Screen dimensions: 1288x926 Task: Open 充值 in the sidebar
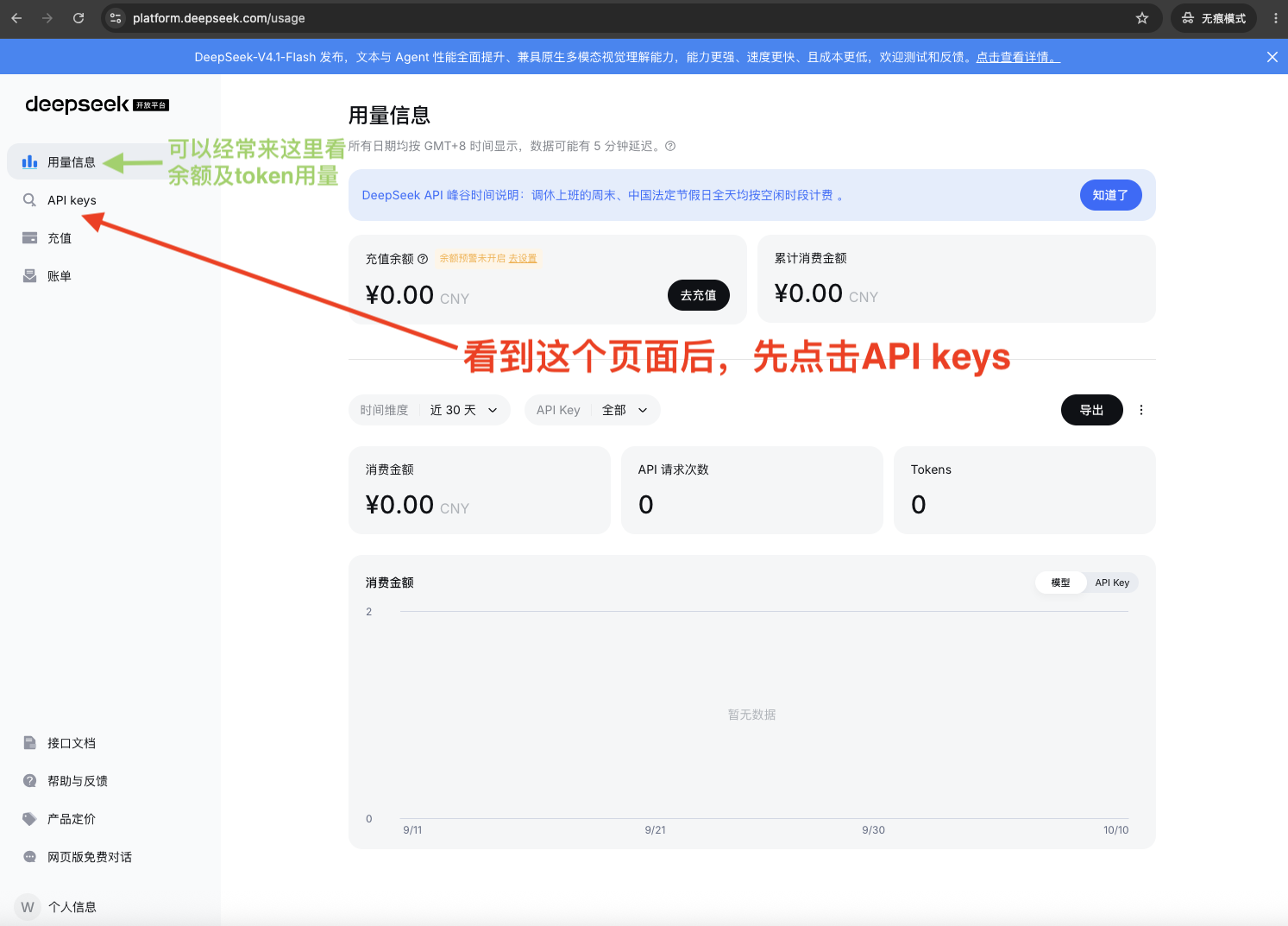tap(60, 238)
